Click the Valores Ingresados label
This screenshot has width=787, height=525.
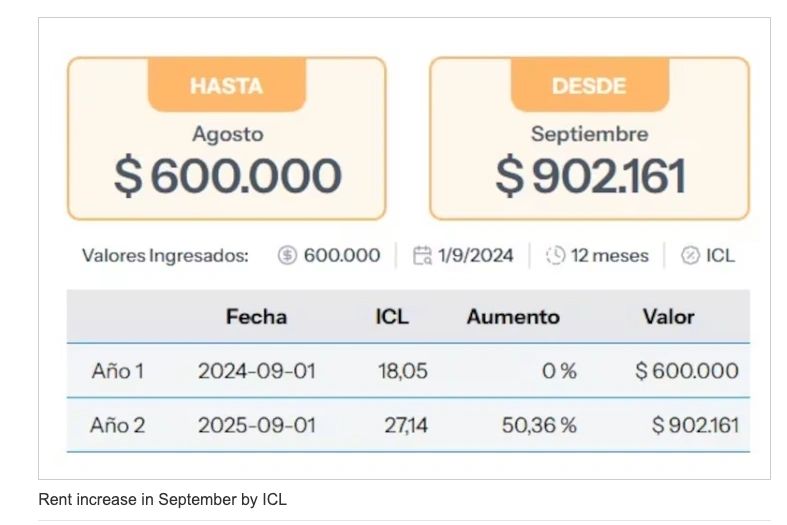coord(165,255)
